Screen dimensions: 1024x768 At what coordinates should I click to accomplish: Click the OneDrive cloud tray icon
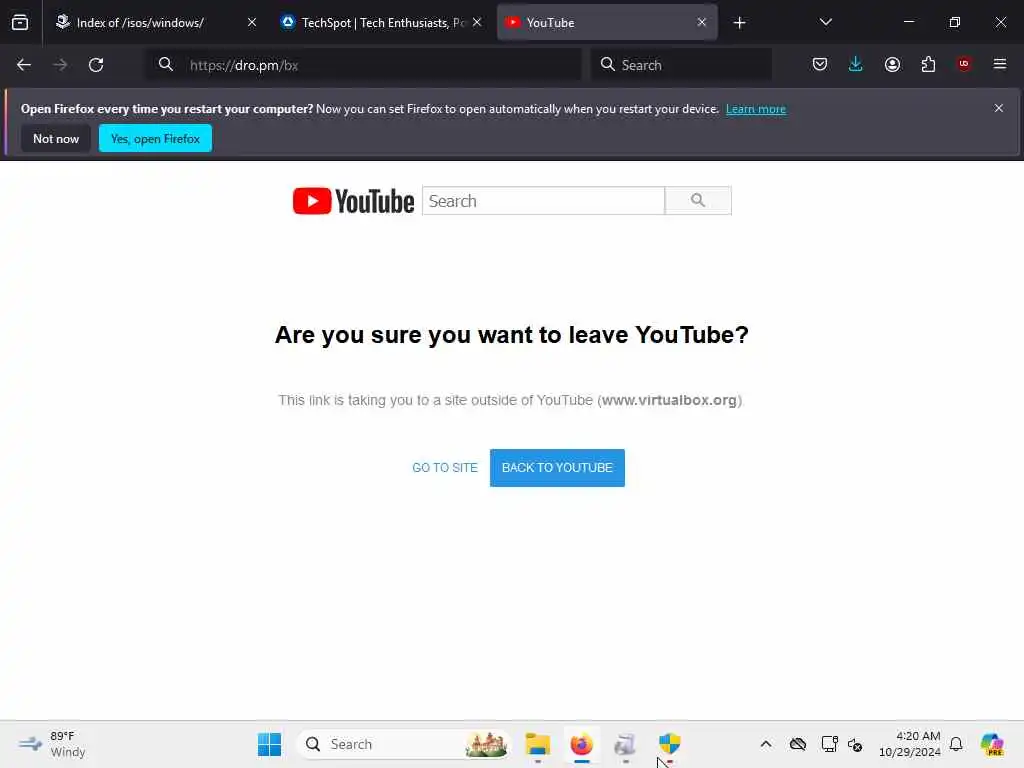tap(797, 744)
